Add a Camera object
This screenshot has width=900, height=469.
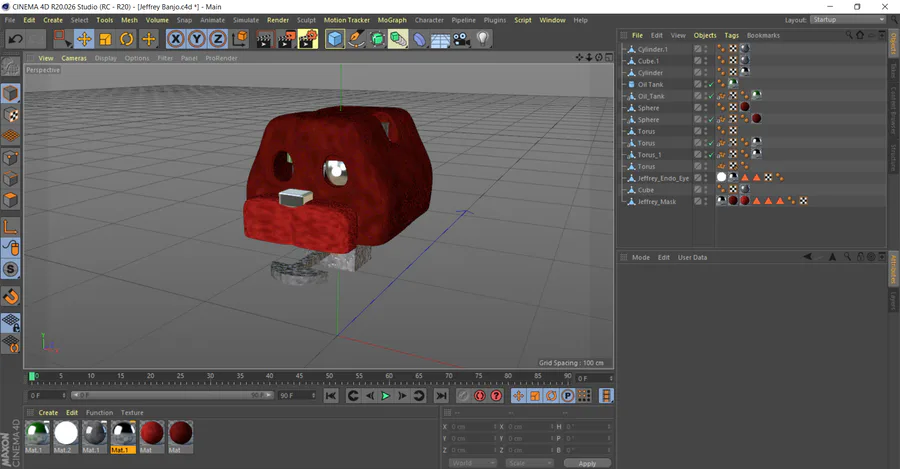(461, 39)
